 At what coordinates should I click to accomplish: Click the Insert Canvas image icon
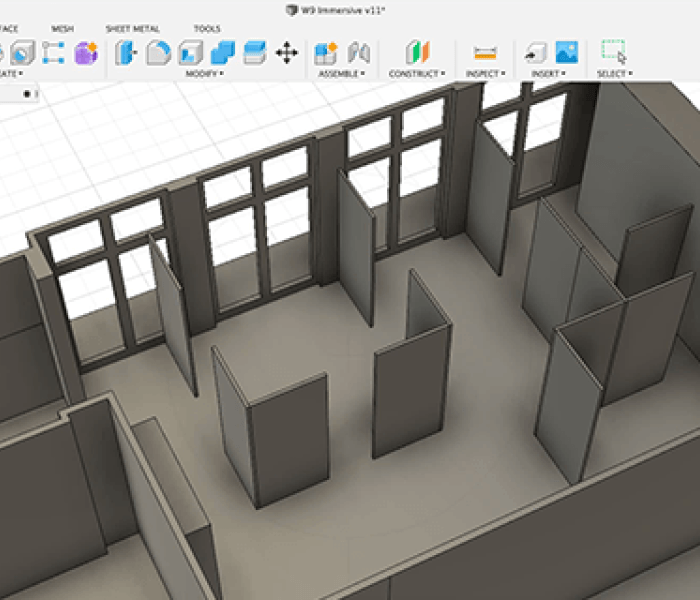pyautogui.click(x=567, y=52)
